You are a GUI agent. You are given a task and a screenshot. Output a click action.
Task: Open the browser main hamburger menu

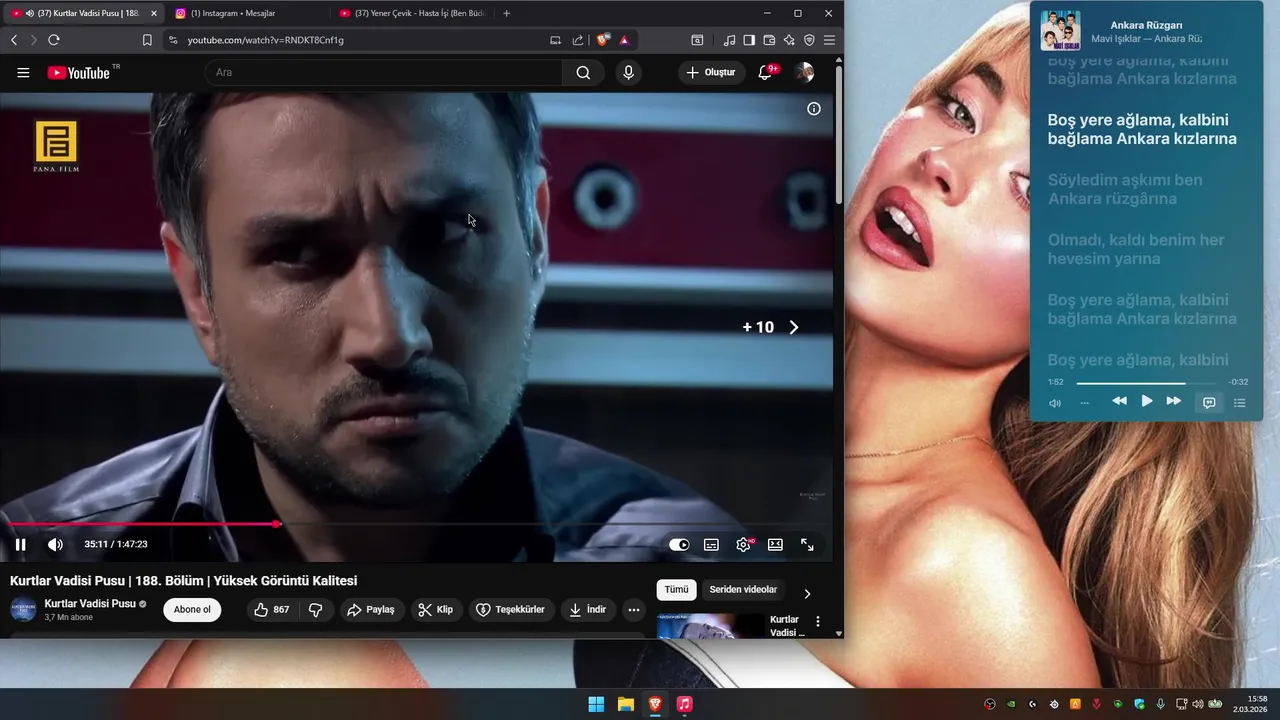tap(829, 40)
